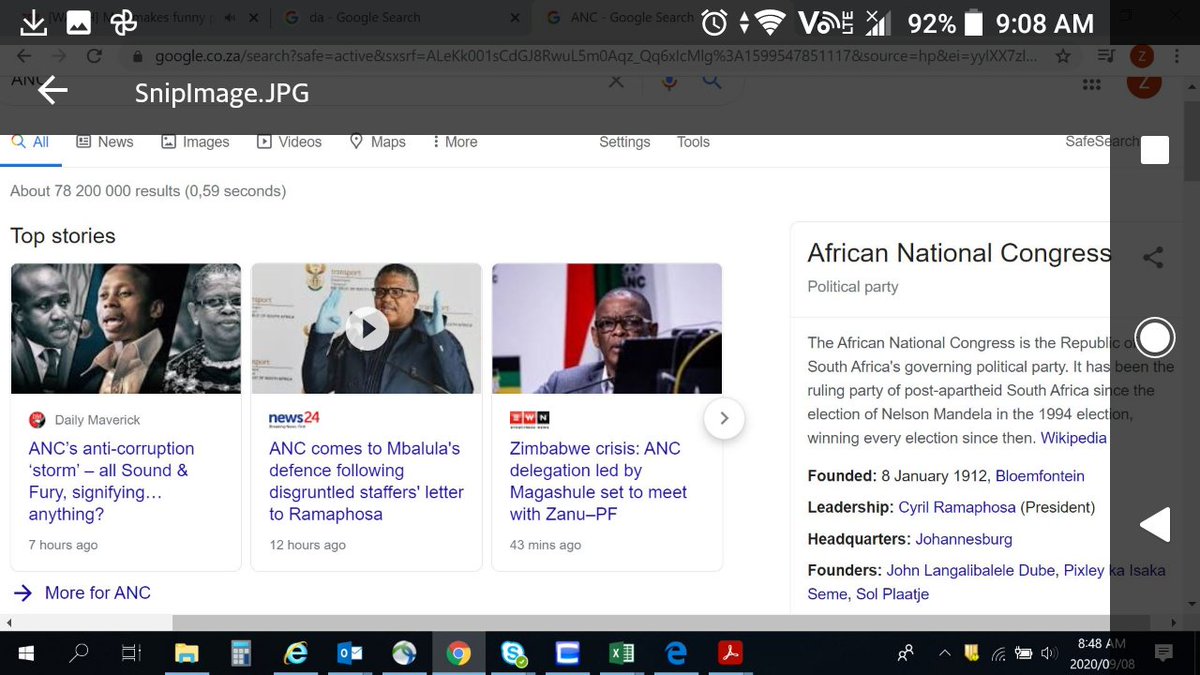Expand hidden system tray icons

click(x=944, y=654)
